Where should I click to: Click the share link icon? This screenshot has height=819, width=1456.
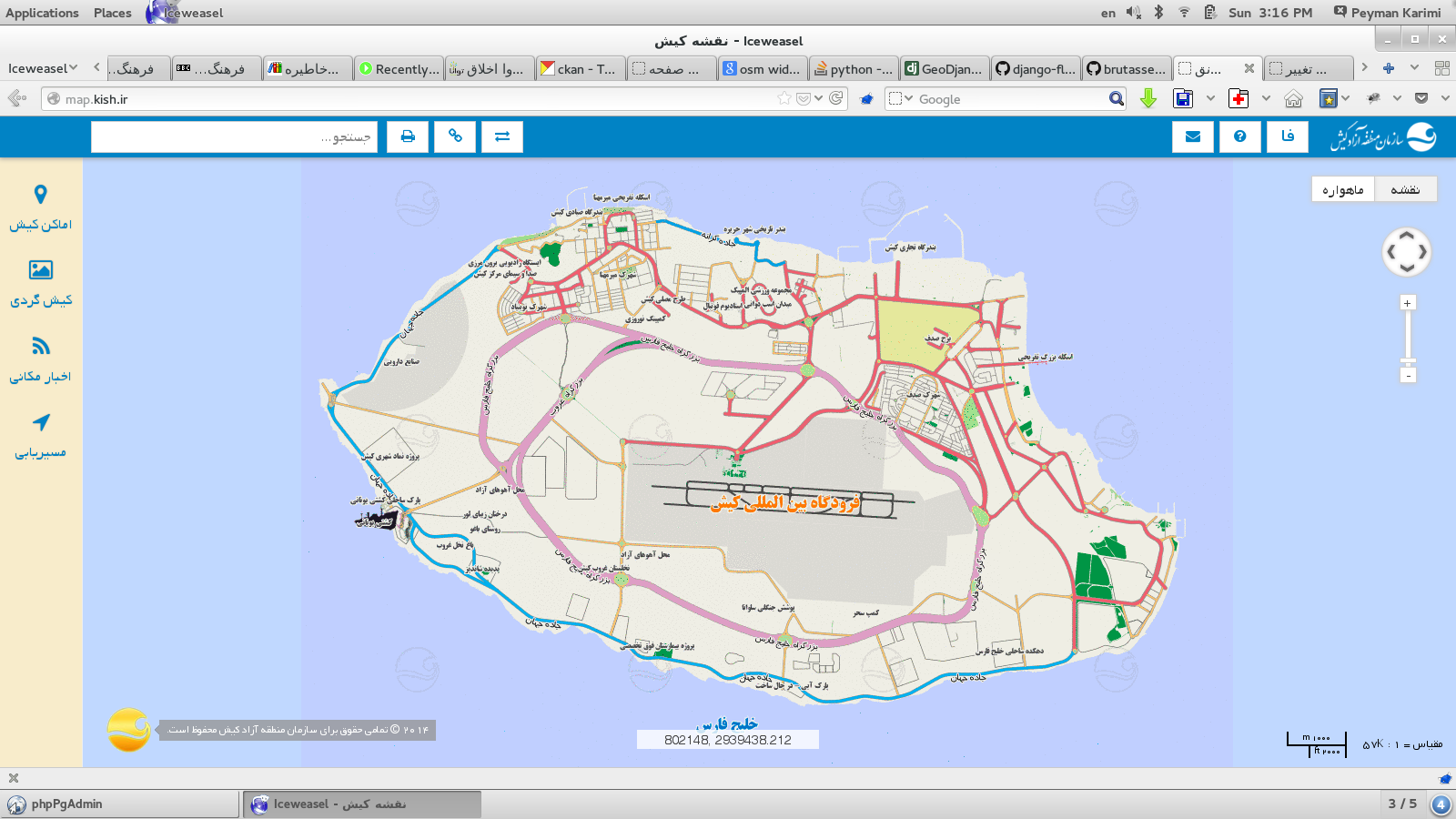[455, 136]
